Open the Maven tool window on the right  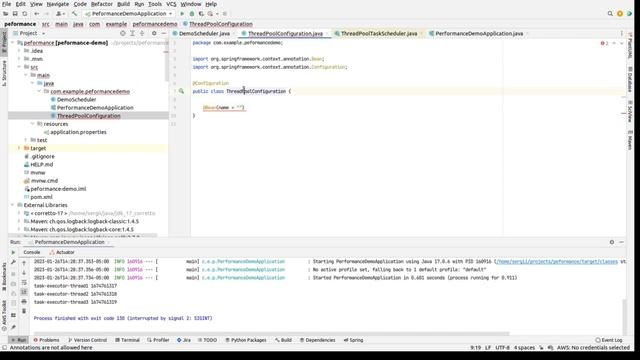630,140
